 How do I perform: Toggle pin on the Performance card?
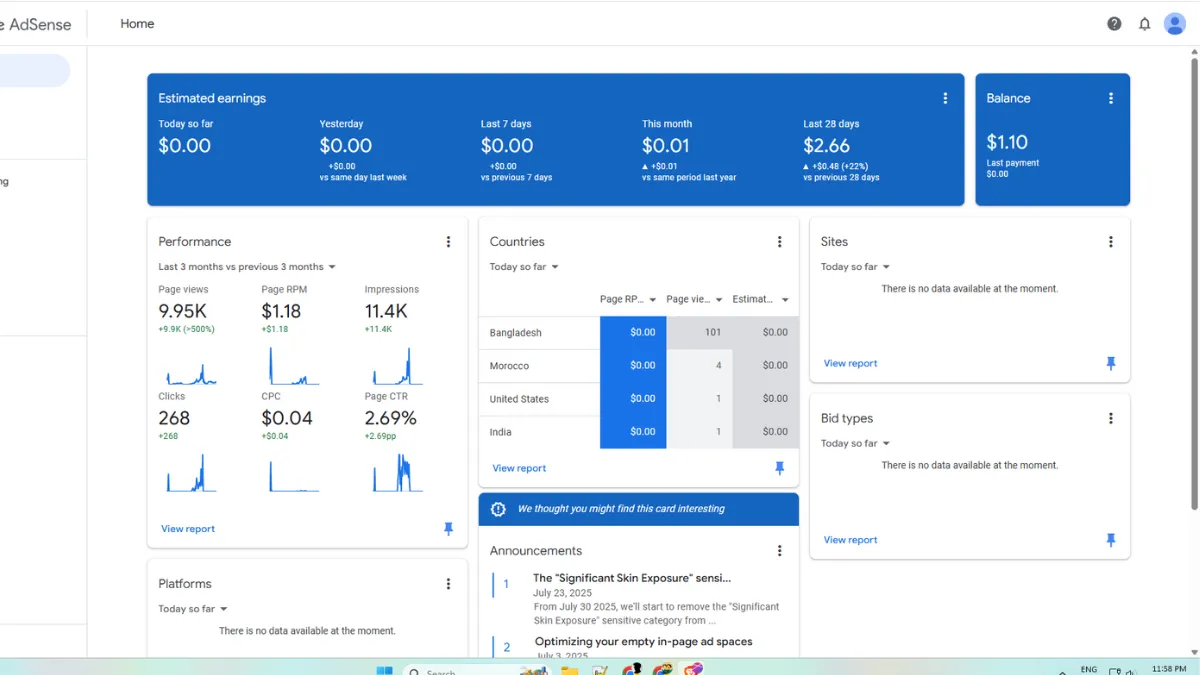(x=448, y=529)
